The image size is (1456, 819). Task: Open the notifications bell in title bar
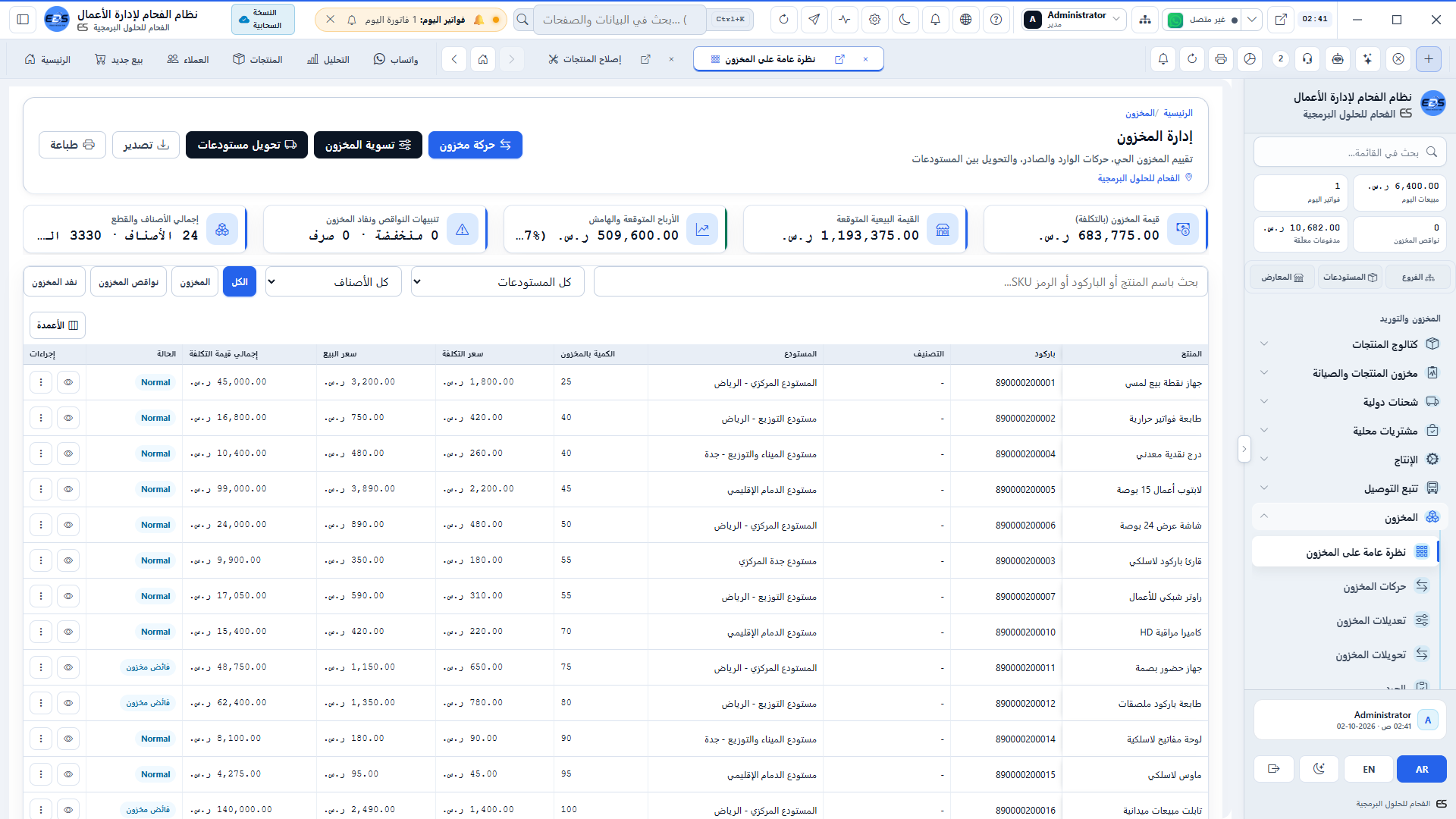click(x=935, y=20)
